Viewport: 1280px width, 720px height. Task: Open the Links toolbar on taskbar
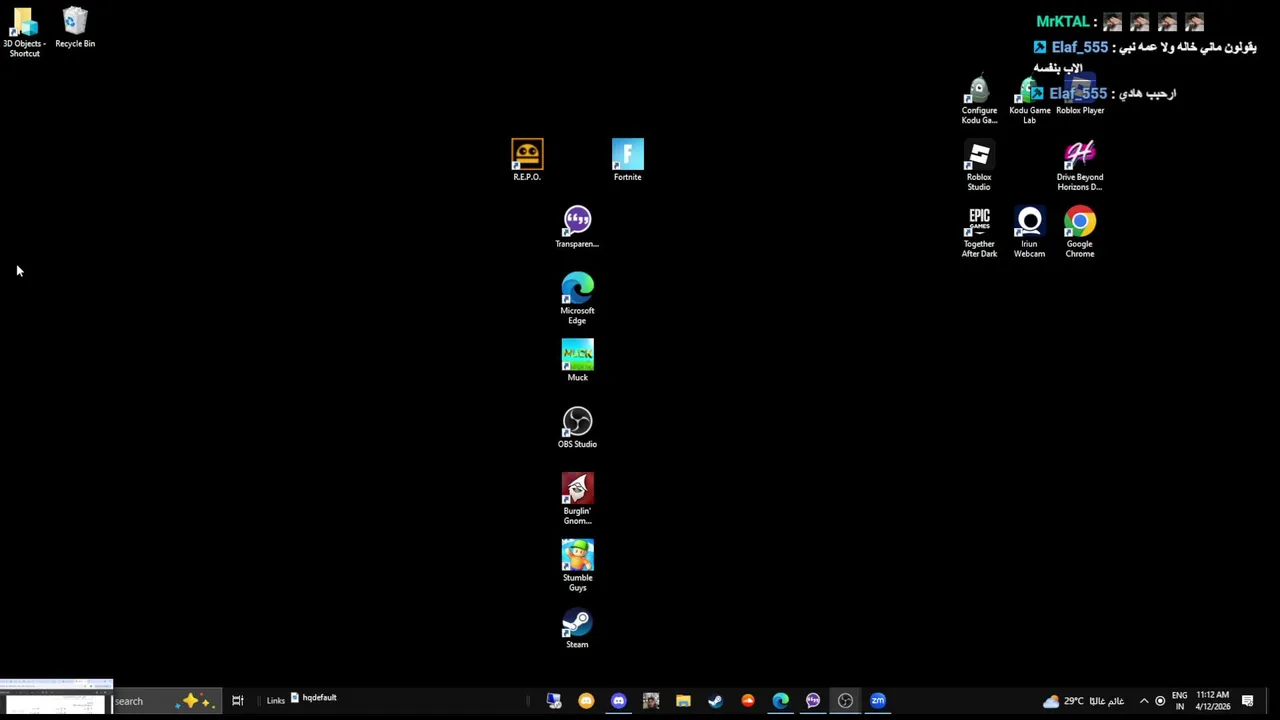click(275, 701)
